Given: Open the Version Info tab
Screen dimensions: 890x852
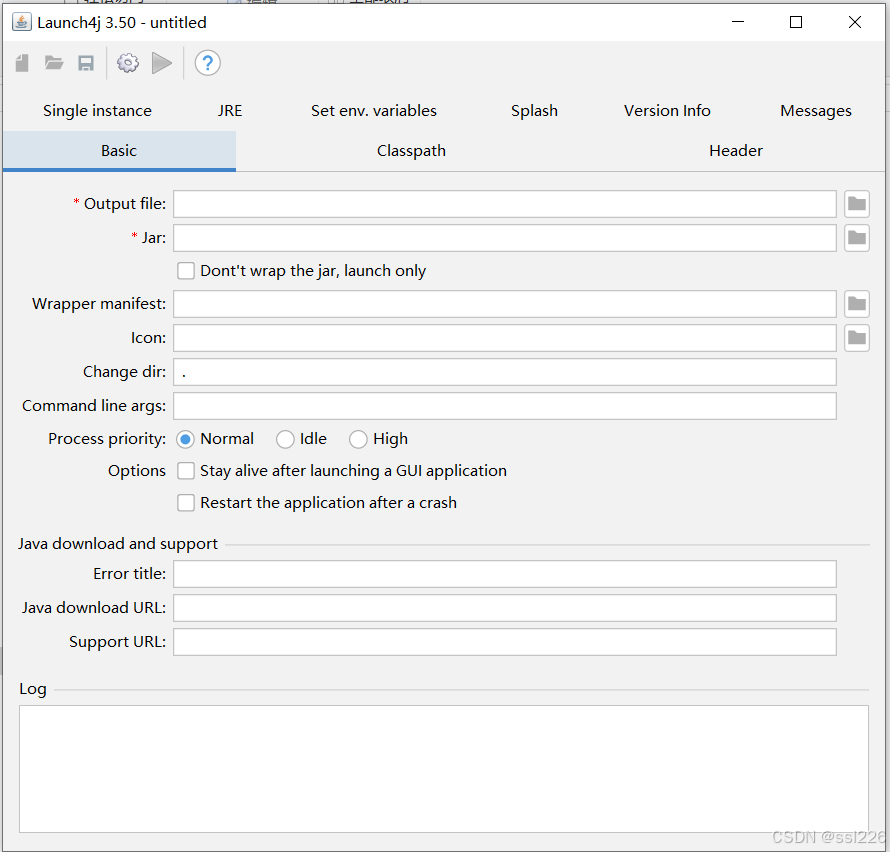Looking at the screenshot, I should (x=667, y=111).
